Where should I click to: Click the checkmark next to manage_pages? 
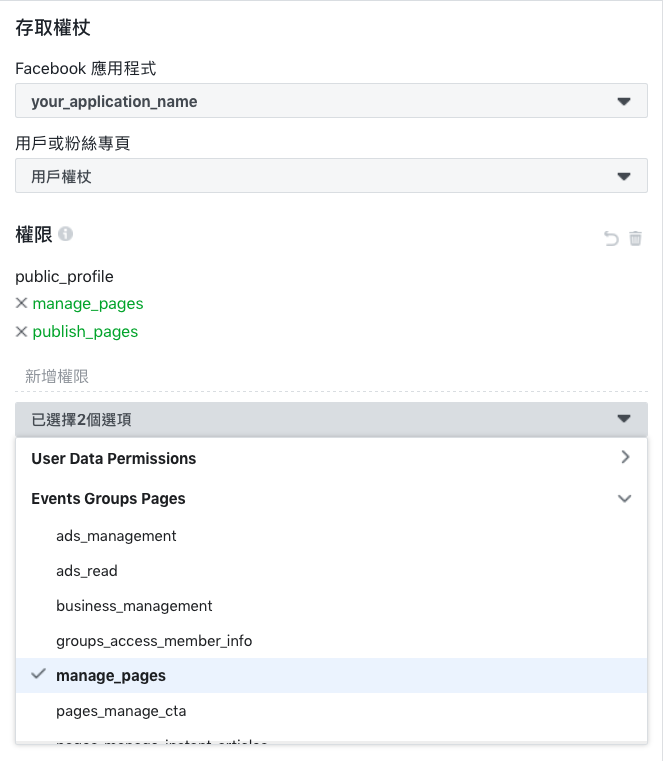click(38, 674)
